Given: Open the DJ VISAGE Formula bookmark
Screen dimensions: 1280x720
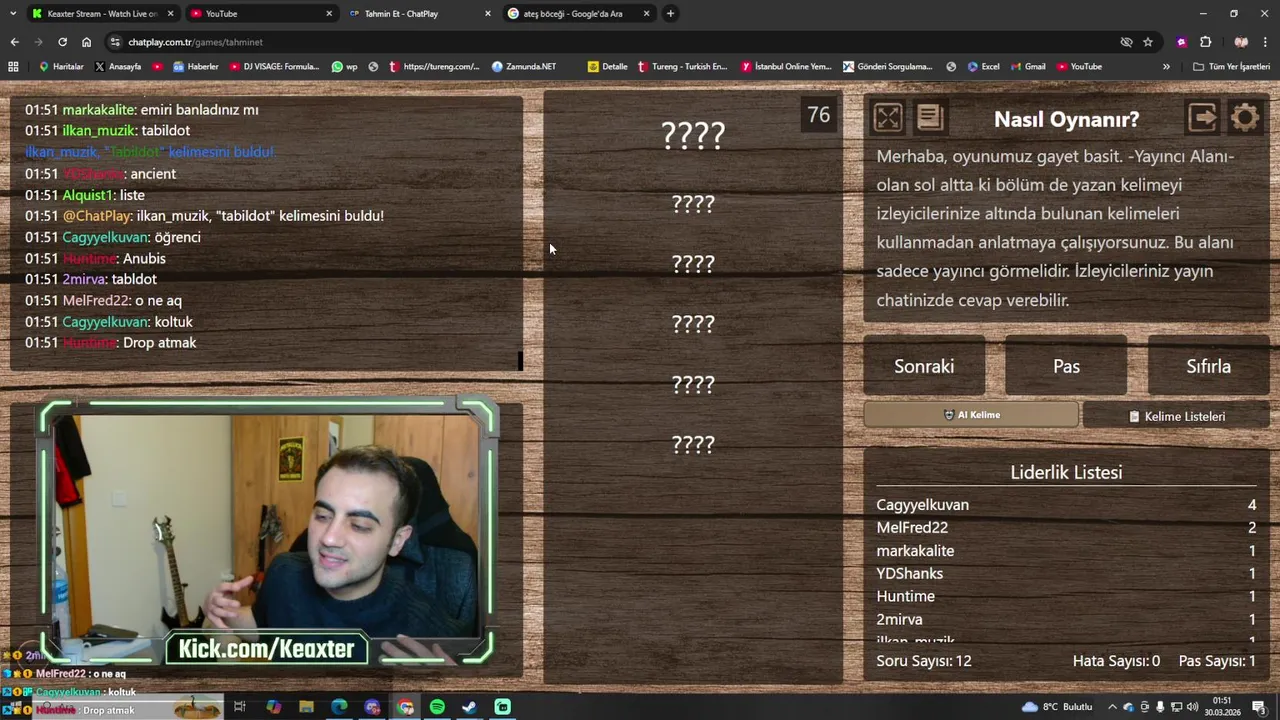Looking at the screenshot, I should click(274, 67).
